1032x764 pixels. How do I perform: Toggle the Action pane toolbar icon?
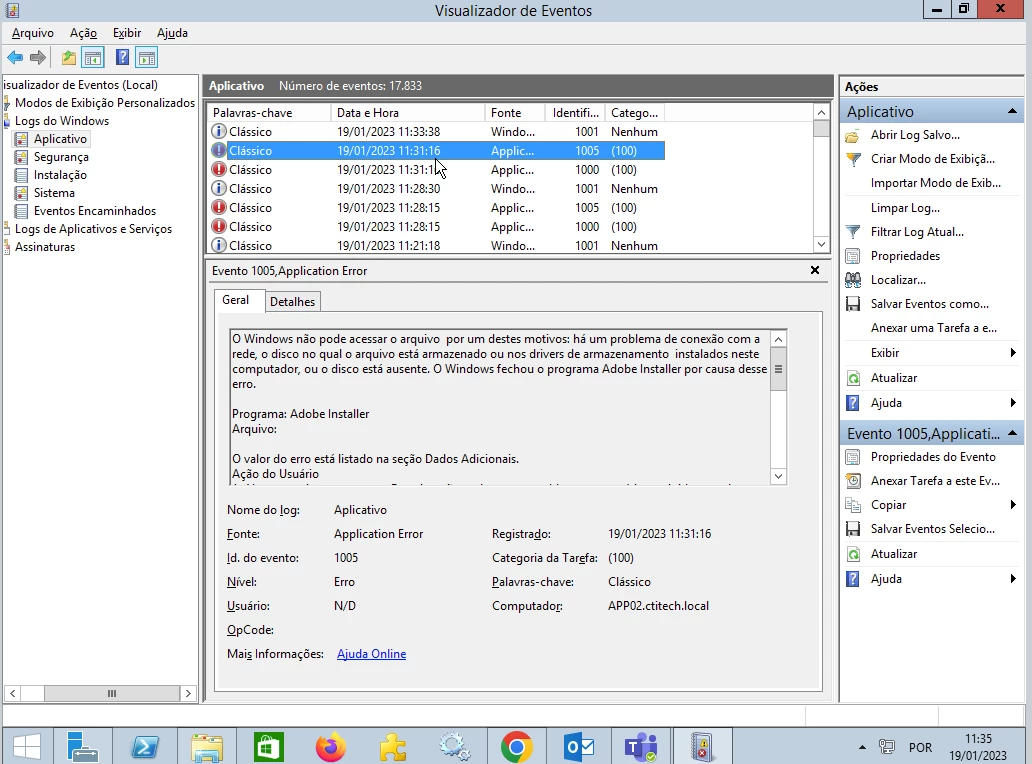click(x=147, y=58)
